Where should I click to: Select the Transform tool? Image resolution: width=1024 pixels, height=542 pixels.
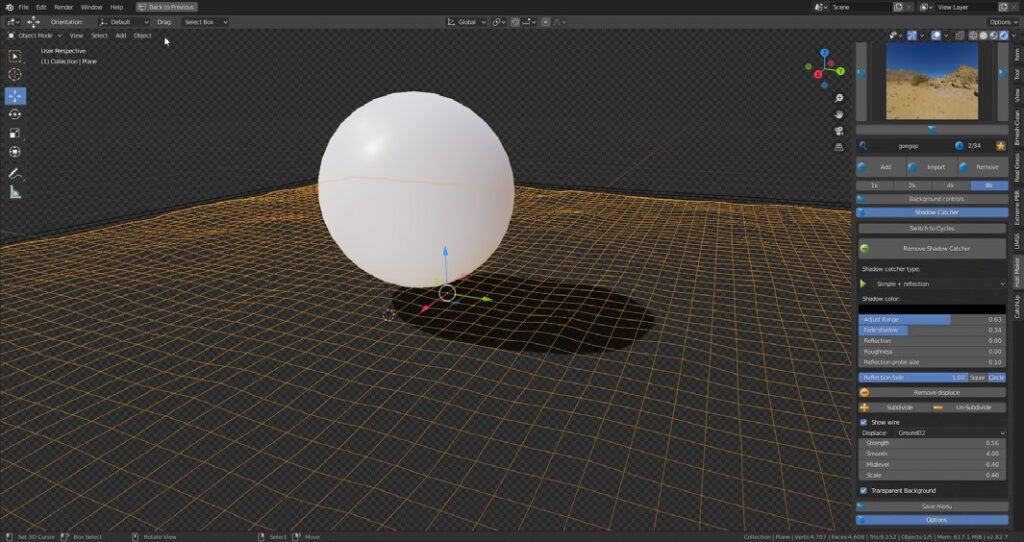(14, 151)
